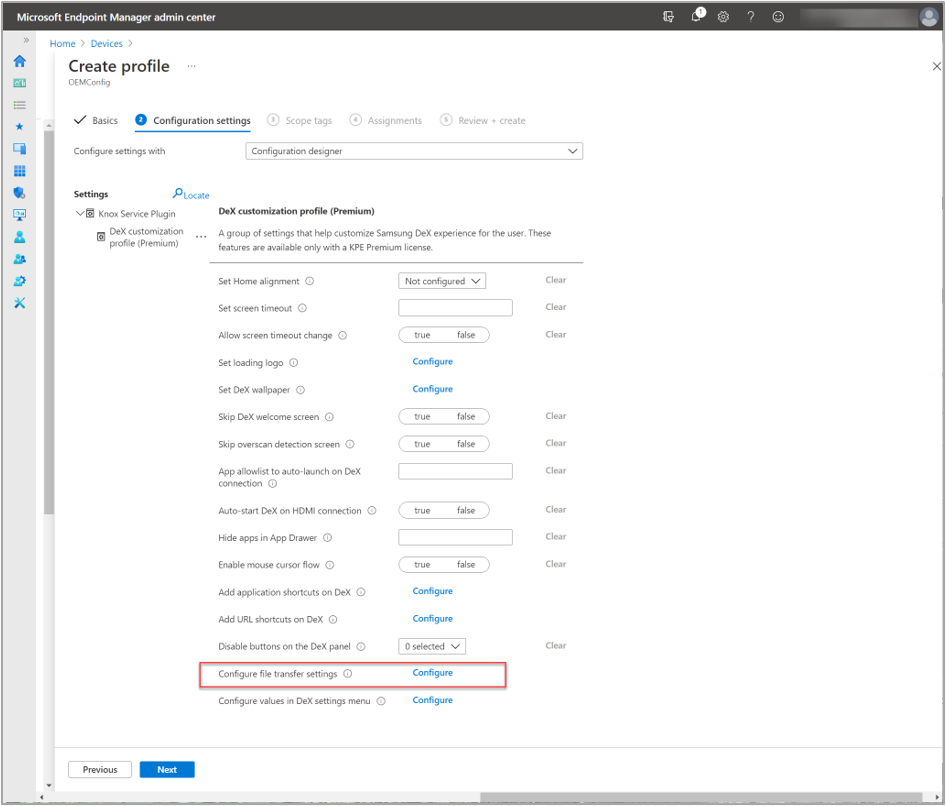The image size is (946, 806).
Task: Configure file transfer settings link
Action: (x=433, y=673)
